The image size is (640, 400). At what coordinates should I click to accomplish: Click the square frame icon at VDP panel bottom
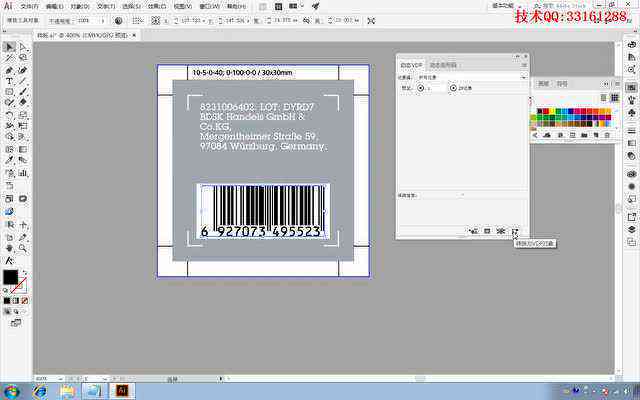[x=487, y=231]
